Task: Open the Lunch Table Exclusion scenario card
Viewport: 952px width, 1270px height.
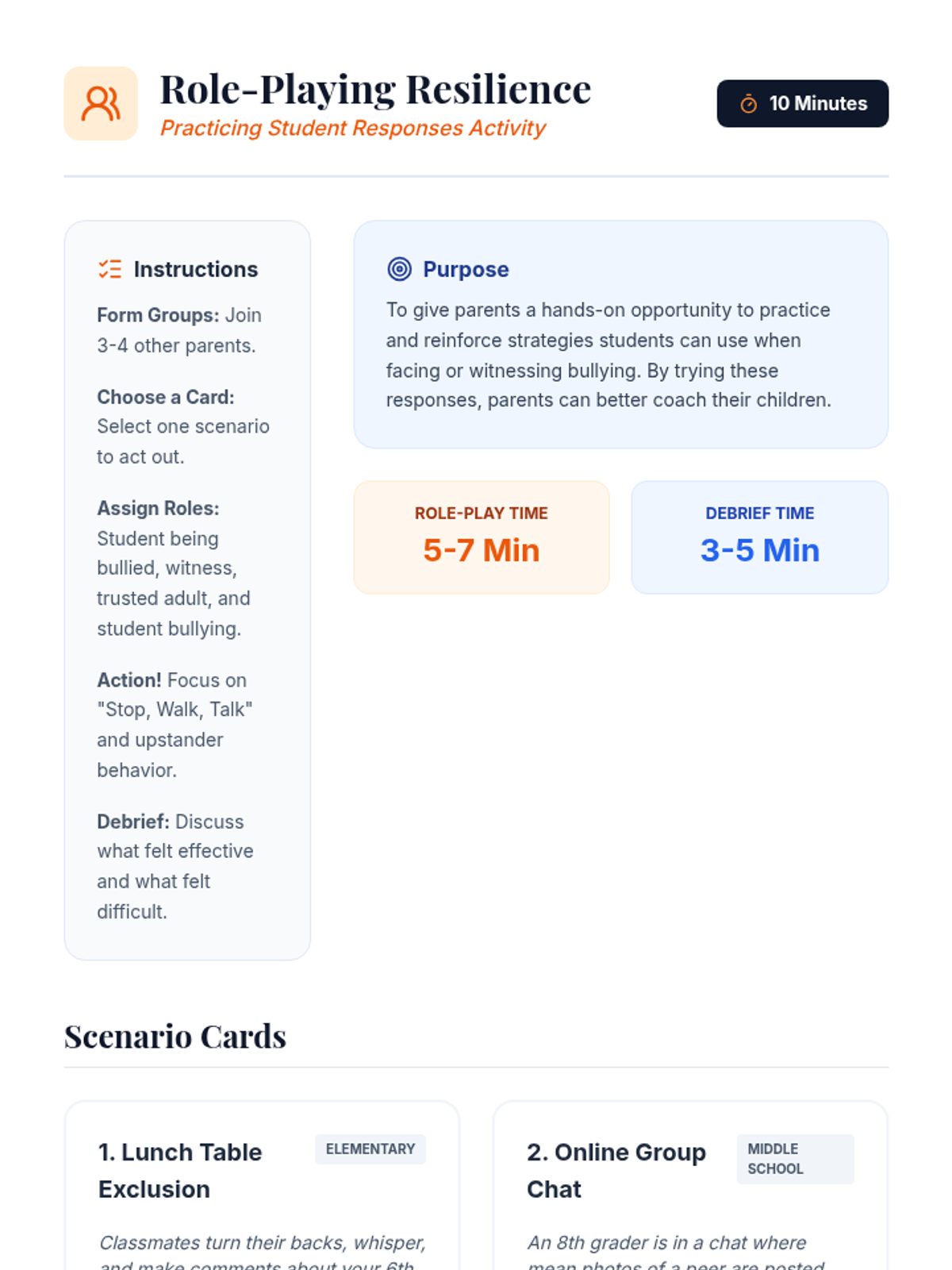Action: pos(262,1186)
